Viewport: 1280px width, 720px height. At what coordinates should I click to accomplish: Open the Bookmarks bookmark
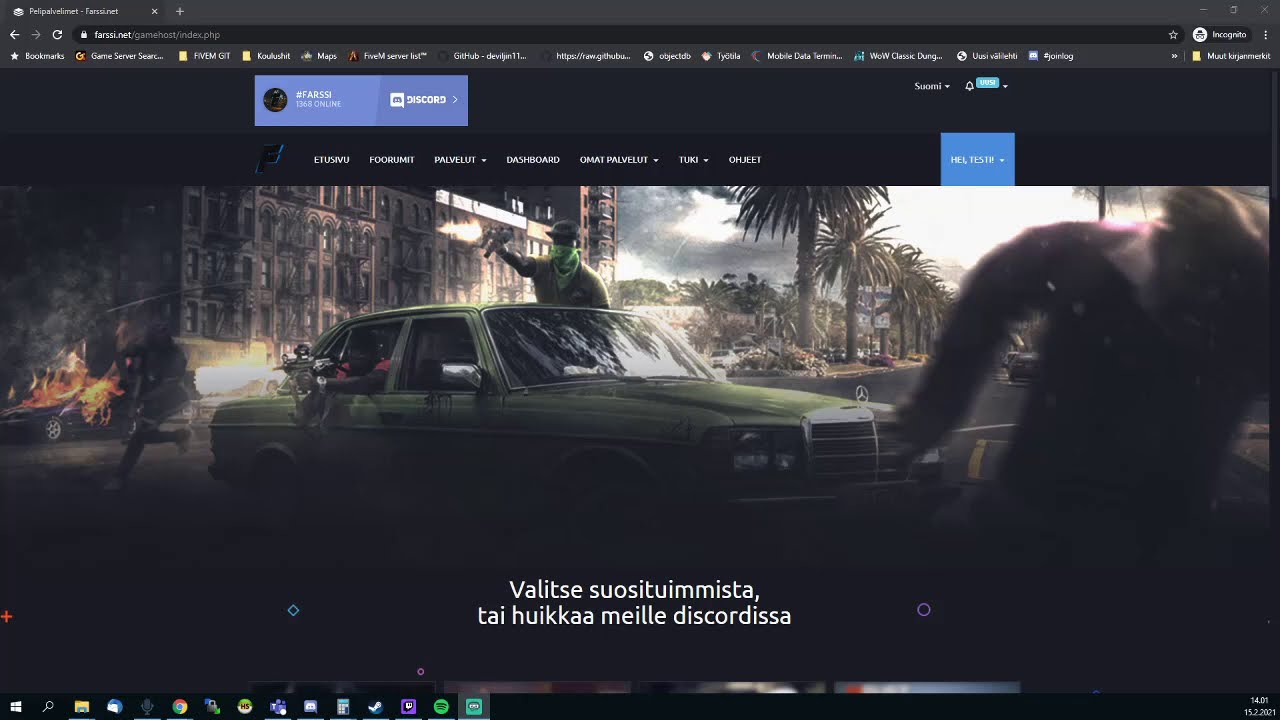coord(37,56)
